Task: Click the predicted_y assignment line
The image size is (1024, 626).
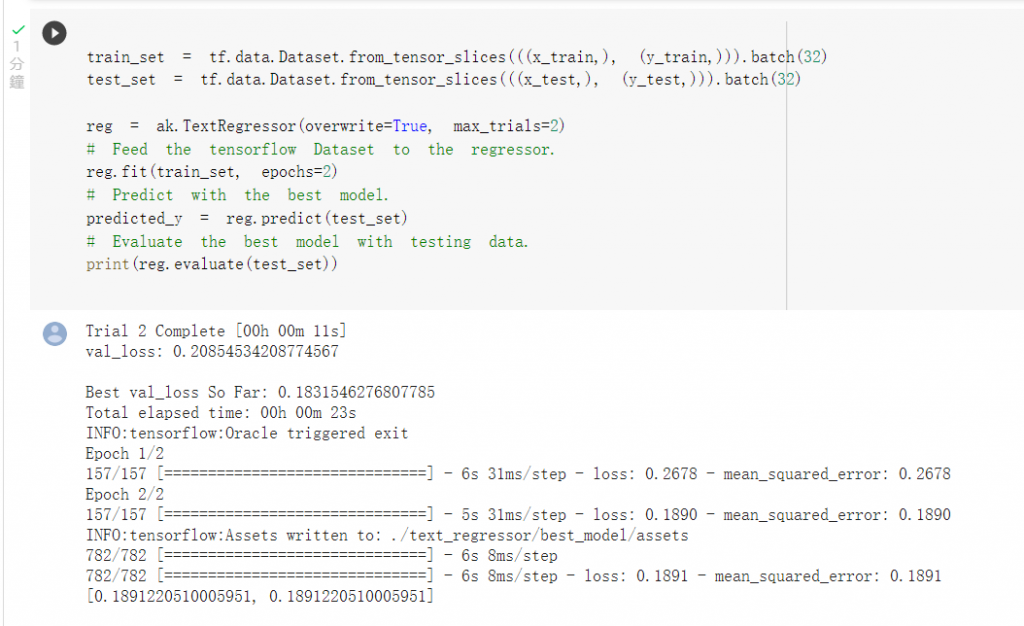Action: tap(246, 218)
